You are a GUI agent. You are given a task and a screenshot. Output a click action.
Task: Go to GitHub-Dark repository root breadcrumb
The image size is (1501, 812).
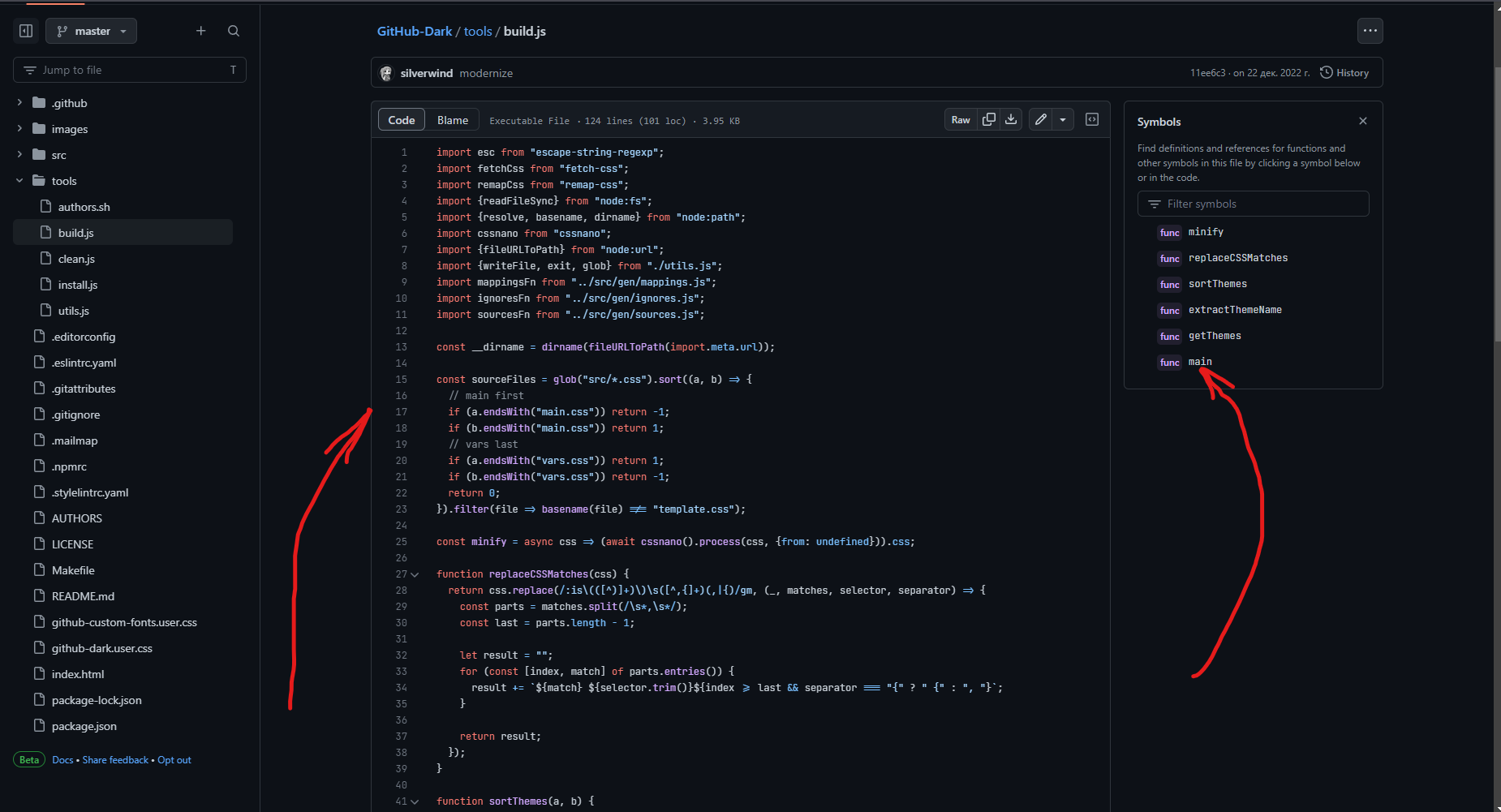click(x=415, y=31)
